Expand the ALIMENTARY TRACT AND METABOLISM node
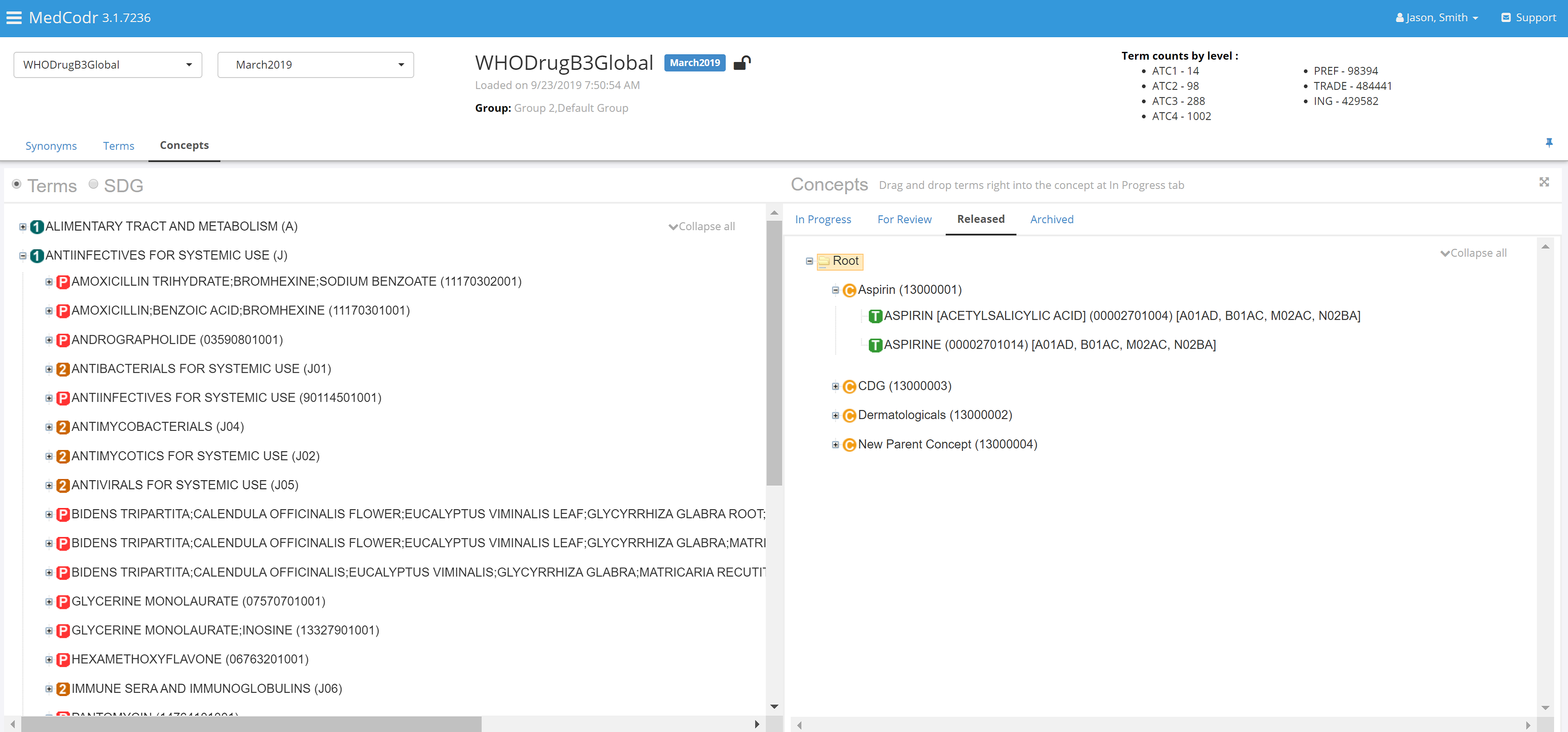The width and height of the screenshot is (1568, 732). [22, 227]
